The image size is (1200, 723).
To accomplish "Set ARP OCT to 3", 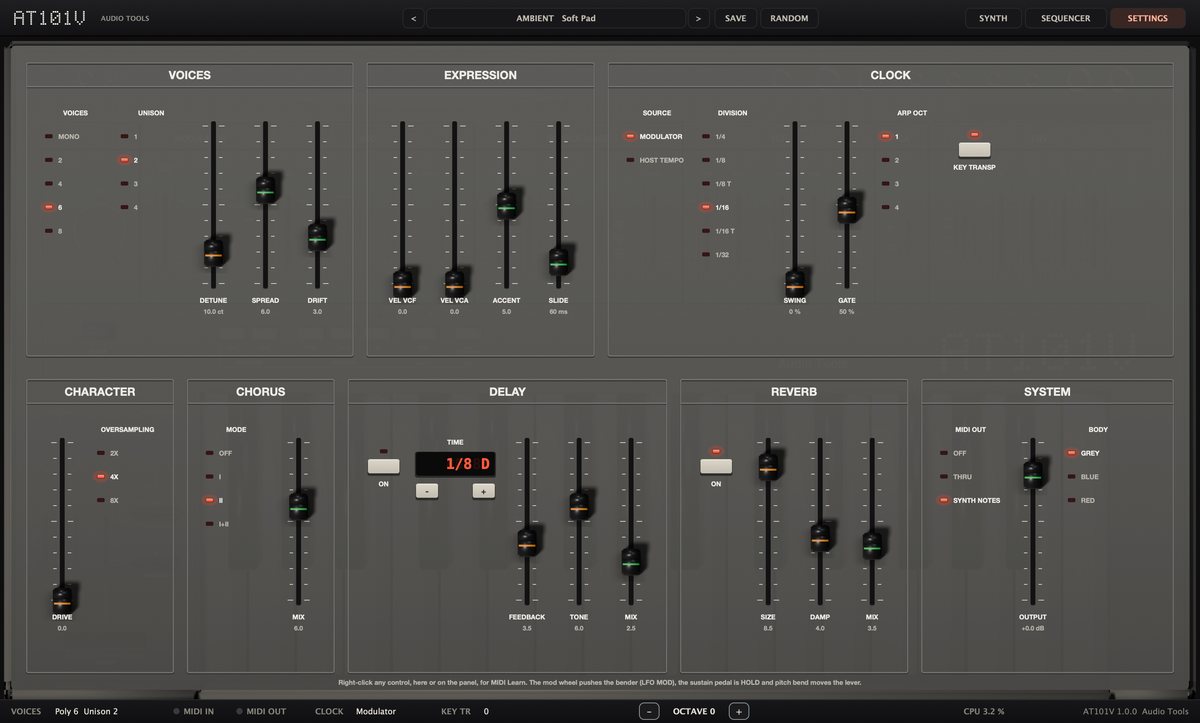I will [x=890, y=184].
